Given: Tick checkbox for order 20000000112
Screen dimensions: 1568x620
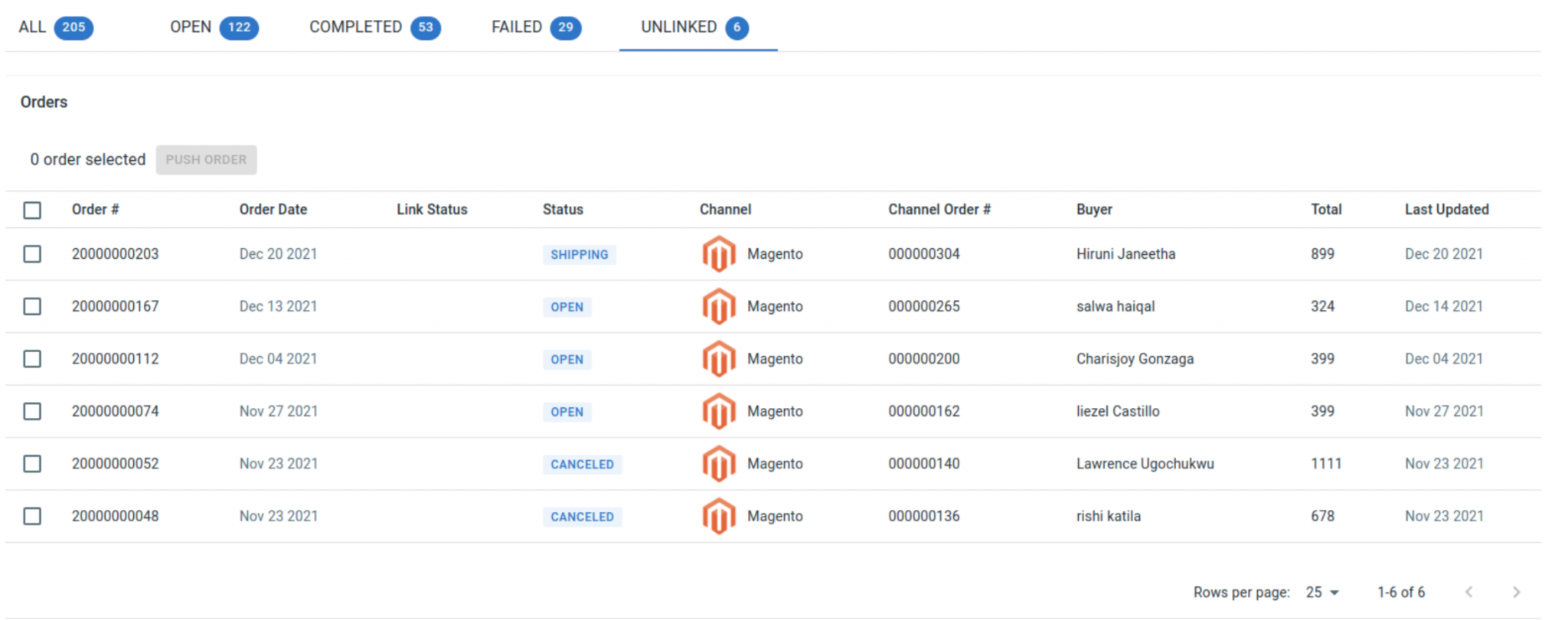Looking at the screenshot, I should pyautogui.click(x=32, y=359).
